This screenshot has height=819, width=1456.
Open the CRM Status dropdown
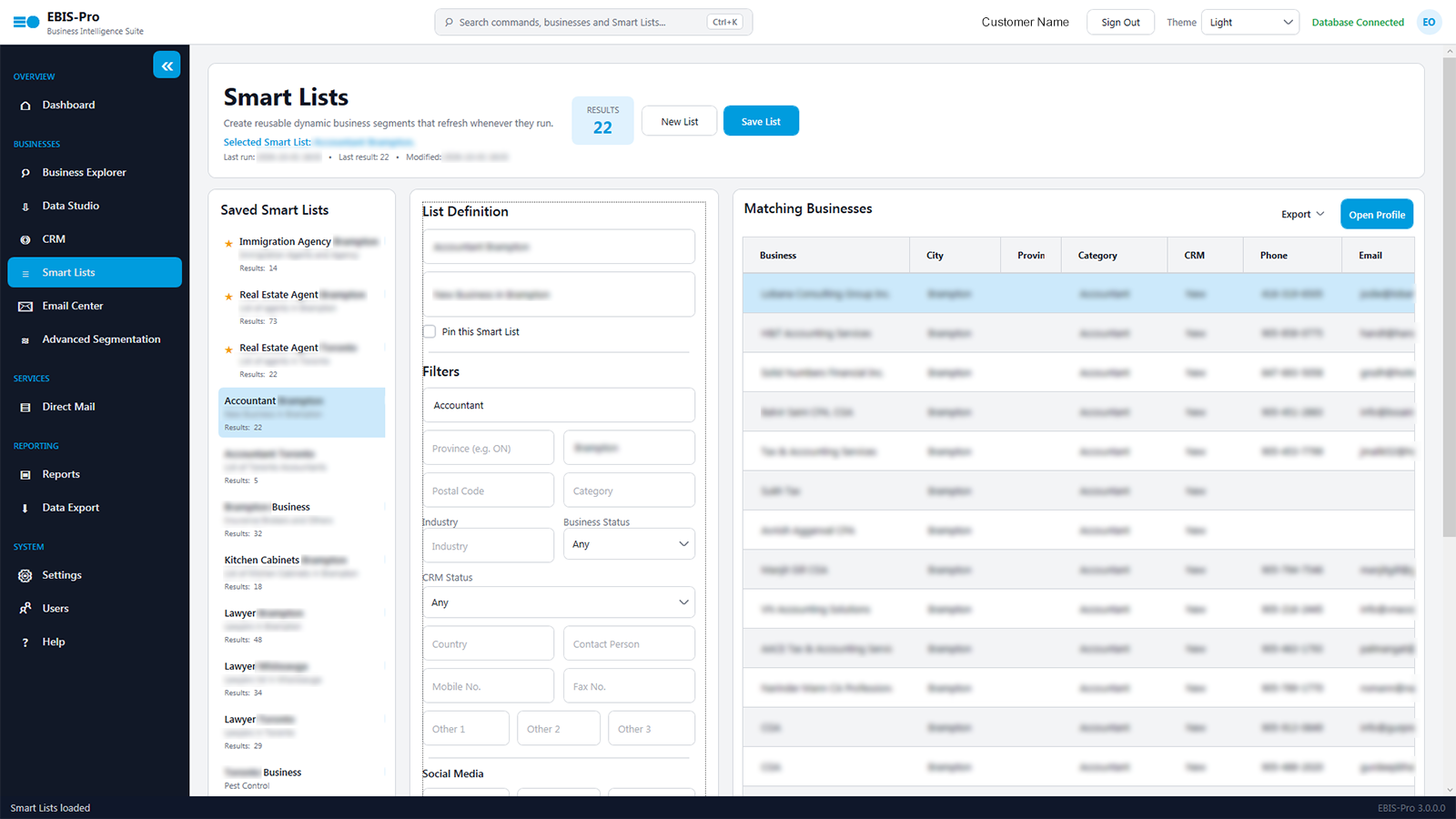tap(559, 602)
